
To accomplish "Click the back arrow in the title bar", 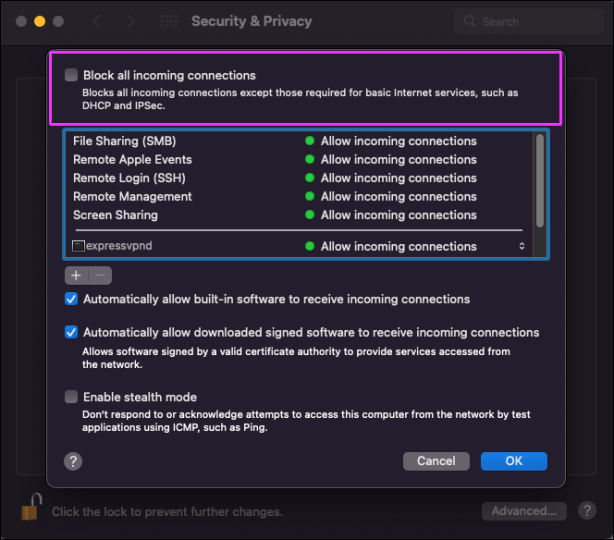I will (97, 21).
